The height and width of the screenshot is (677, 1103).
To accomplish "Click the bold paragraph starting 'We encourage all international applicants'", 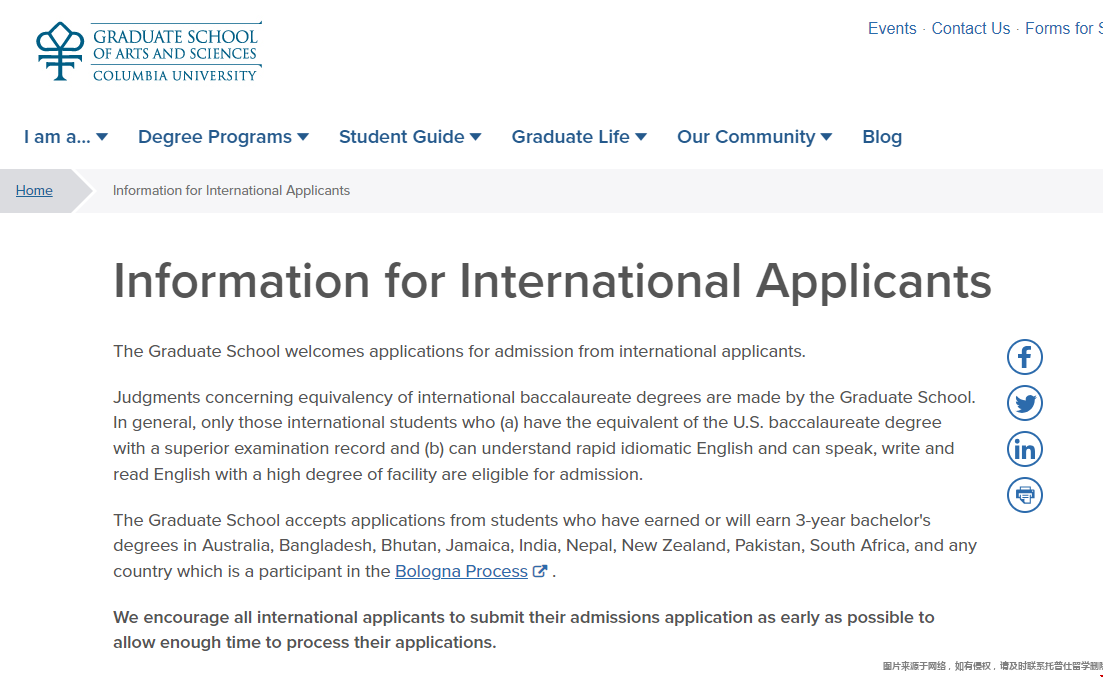I will click(524, 630).
